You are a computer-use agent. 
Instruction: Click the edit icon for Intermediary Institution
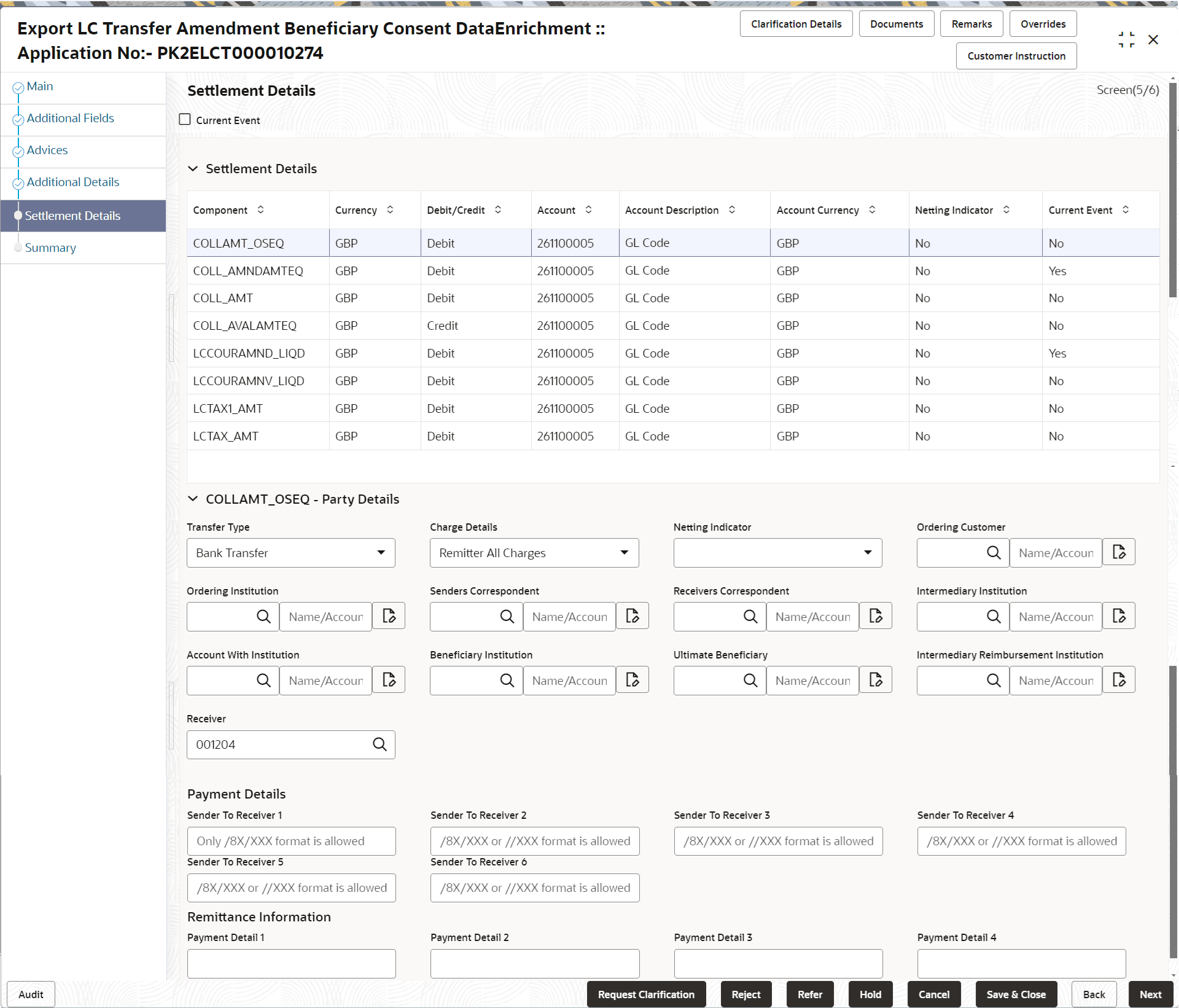(1119, 616)
